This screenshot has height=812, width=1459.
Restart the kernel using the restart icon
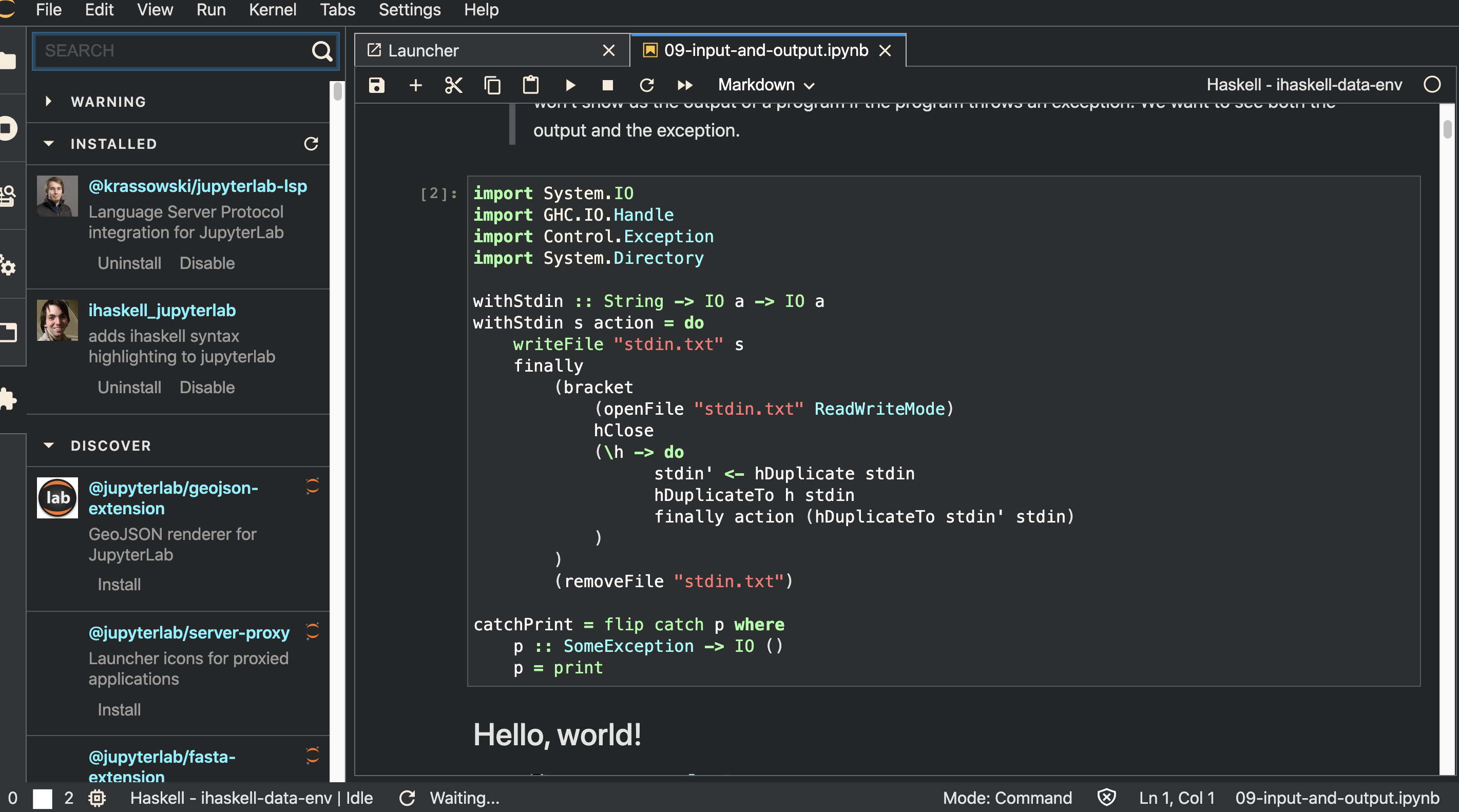tap(647, 85)
